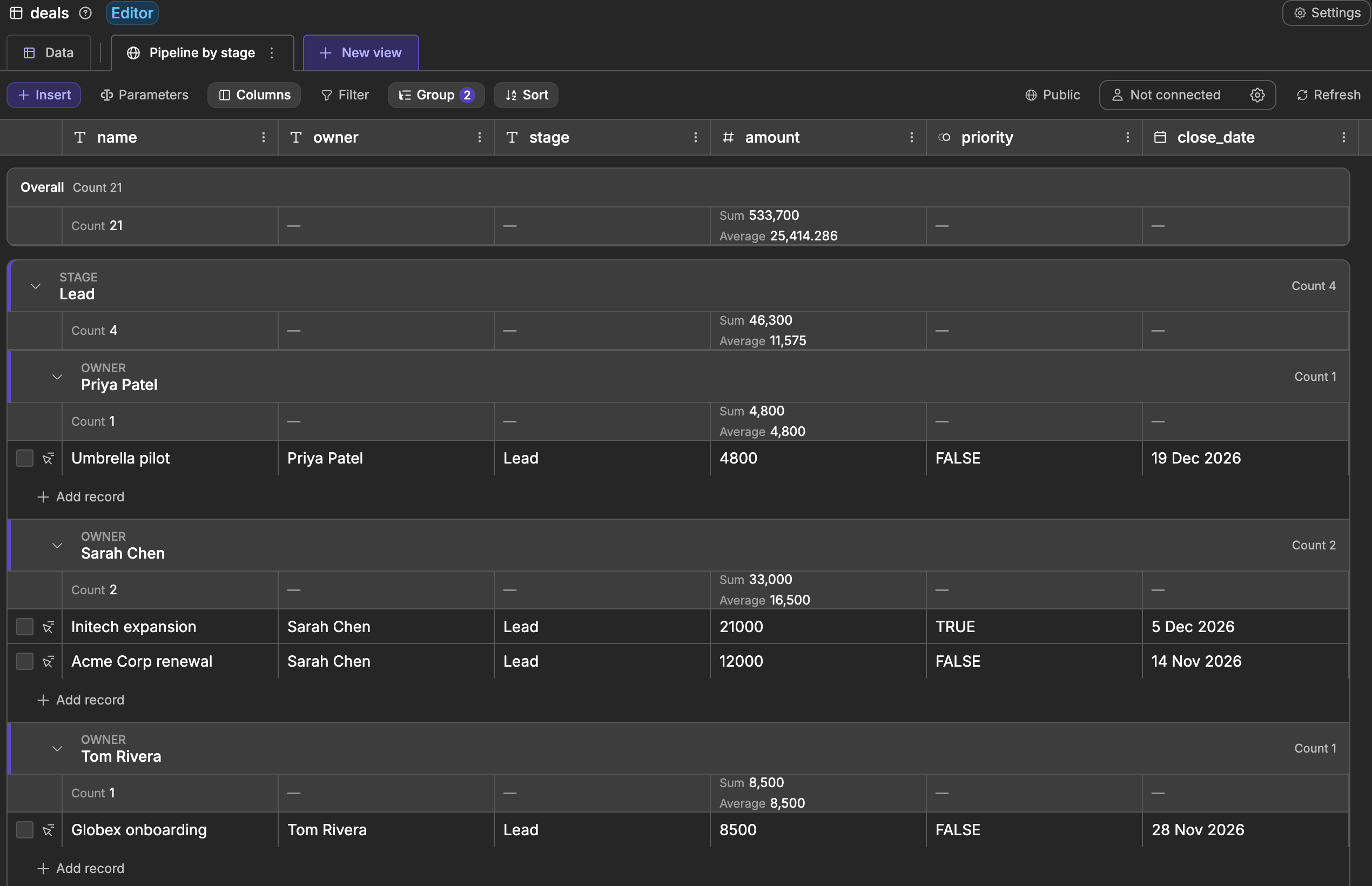Image resolution: width=1372 pixels, height=886 pixels.
Task: Open the connection settings gear icon
Action: 1257,95
